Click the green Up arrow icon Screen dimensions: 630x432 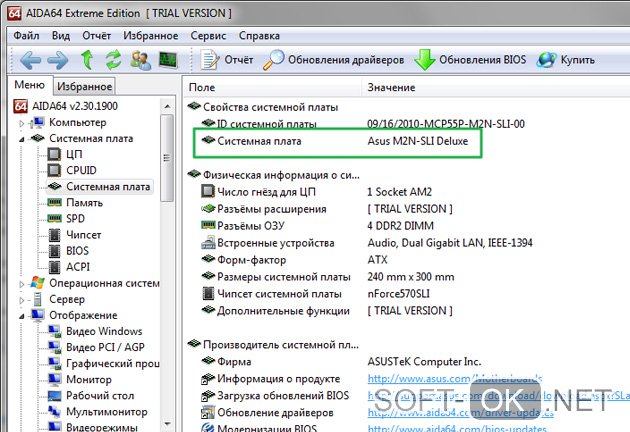(87, 60)
